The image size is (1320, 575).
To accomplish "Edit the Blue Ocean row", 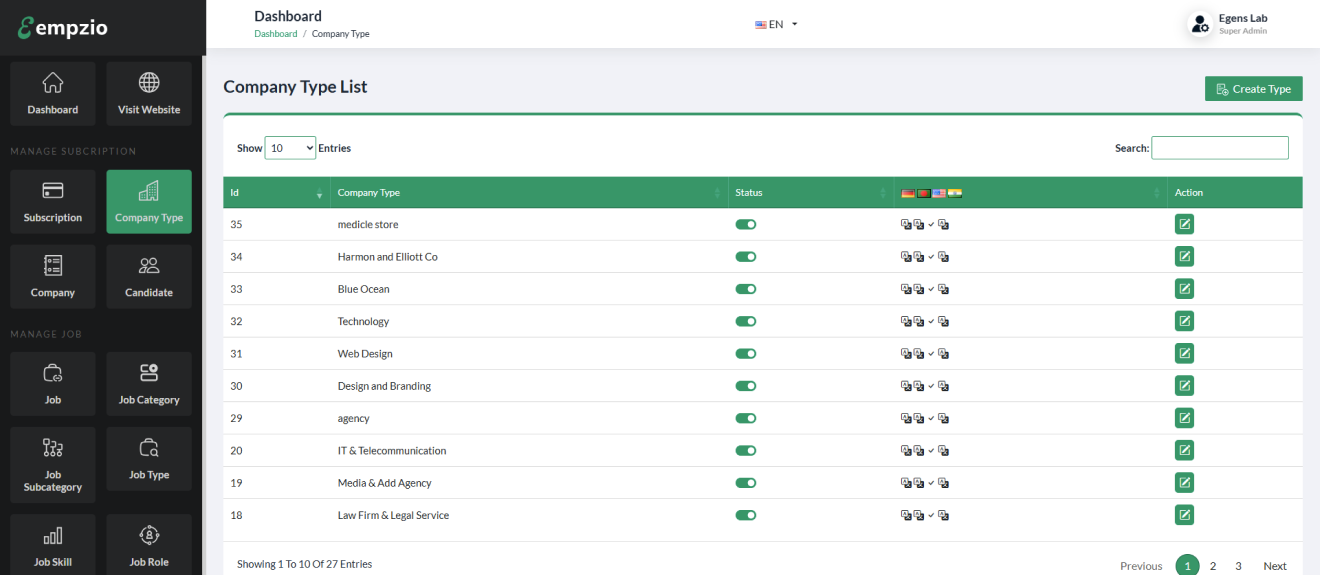I will click(x=1184, y=289).
